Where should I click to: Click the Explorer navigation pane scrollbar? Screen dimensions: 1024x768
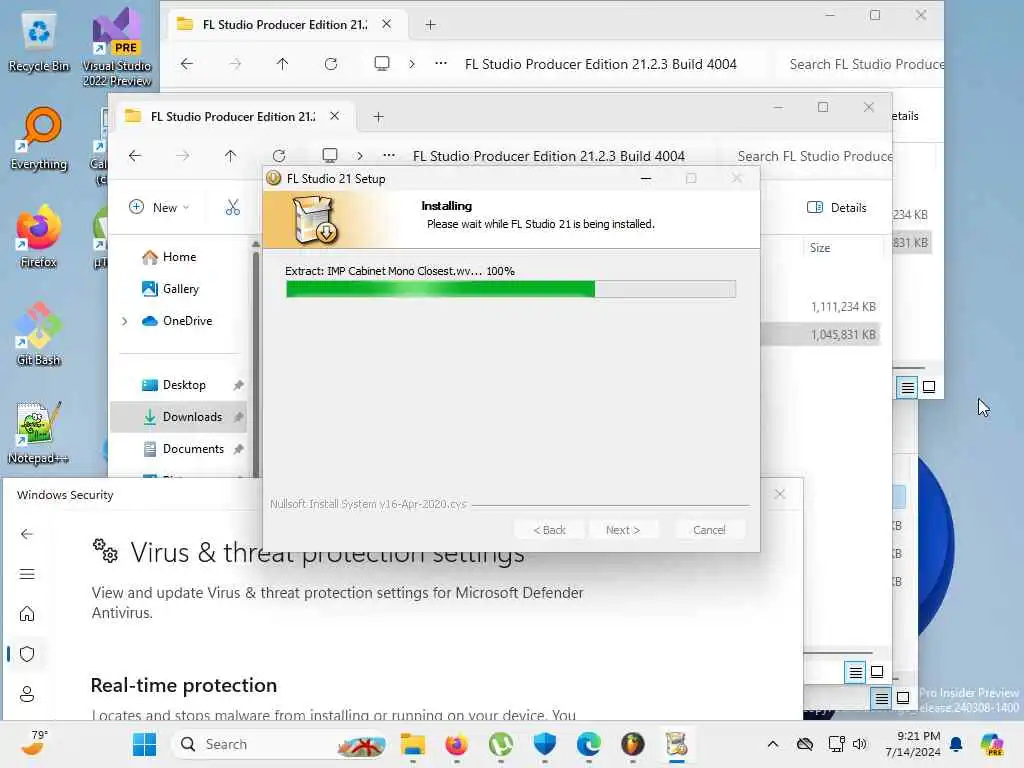[255, 362]
